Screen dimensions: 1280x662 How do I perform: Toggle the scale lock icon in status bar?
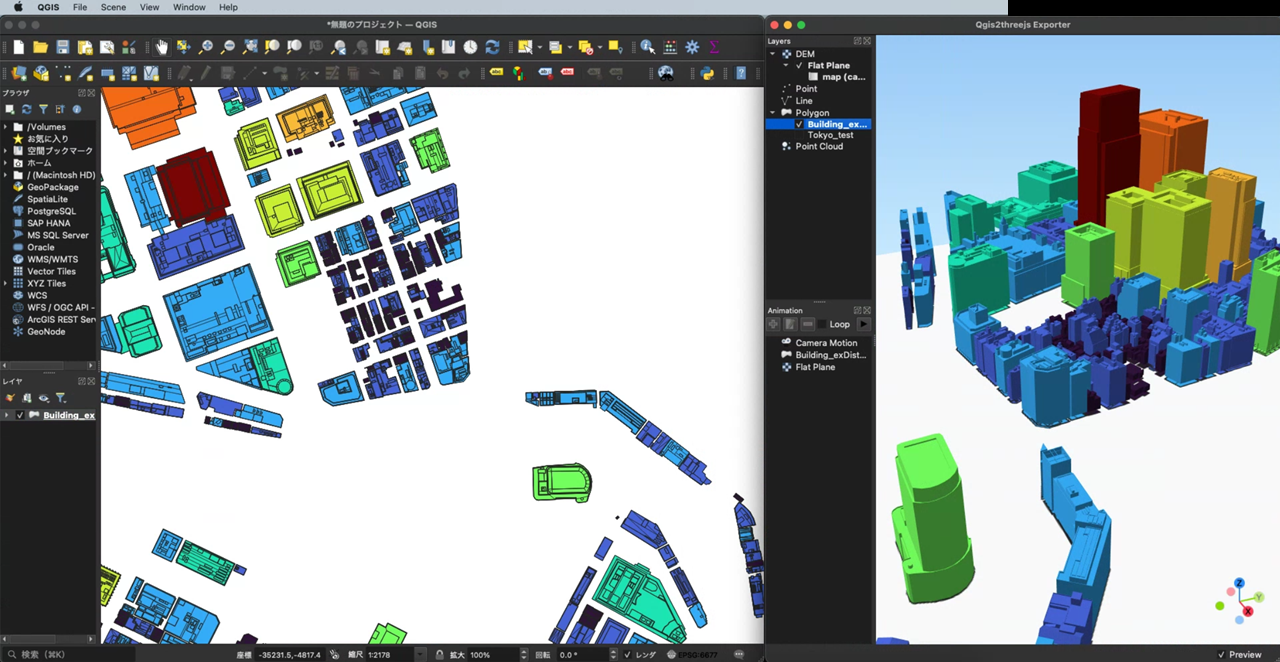point(440,655)
